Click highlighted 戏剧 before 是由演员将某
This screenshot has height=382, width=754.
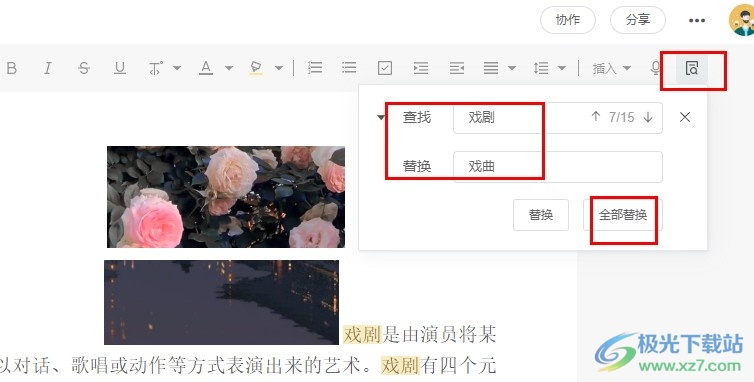point(362,334)
